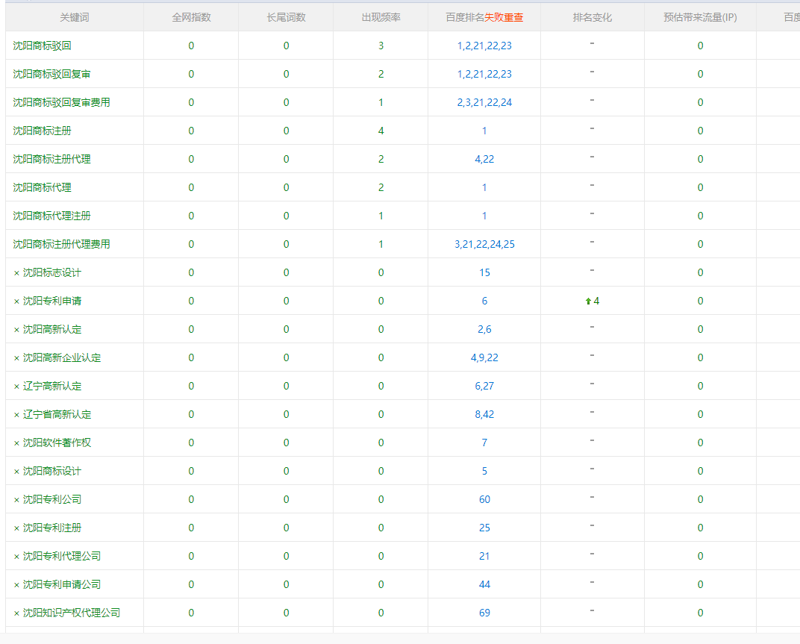Click the × icon before 沈阳高新企业认定

point(16,358)
